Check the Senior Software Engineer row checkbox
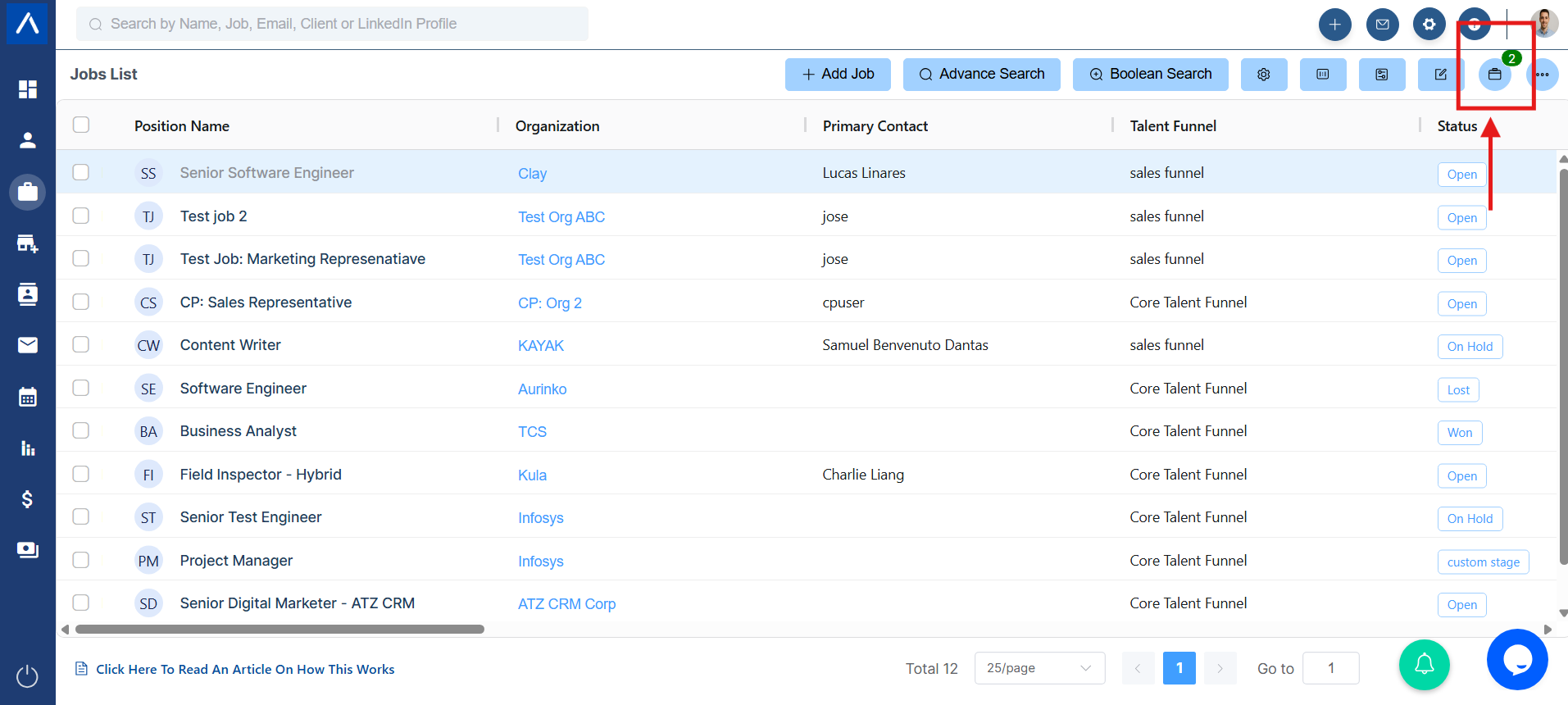 81,172
